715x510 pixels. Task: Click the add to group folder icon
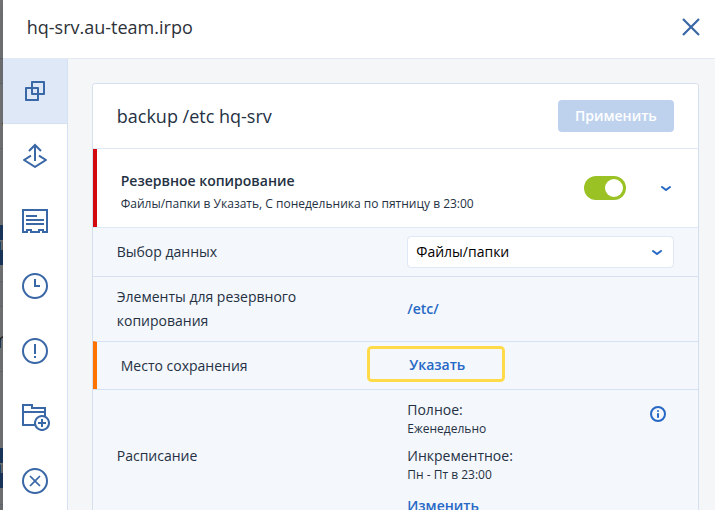[x=36, y=416]
